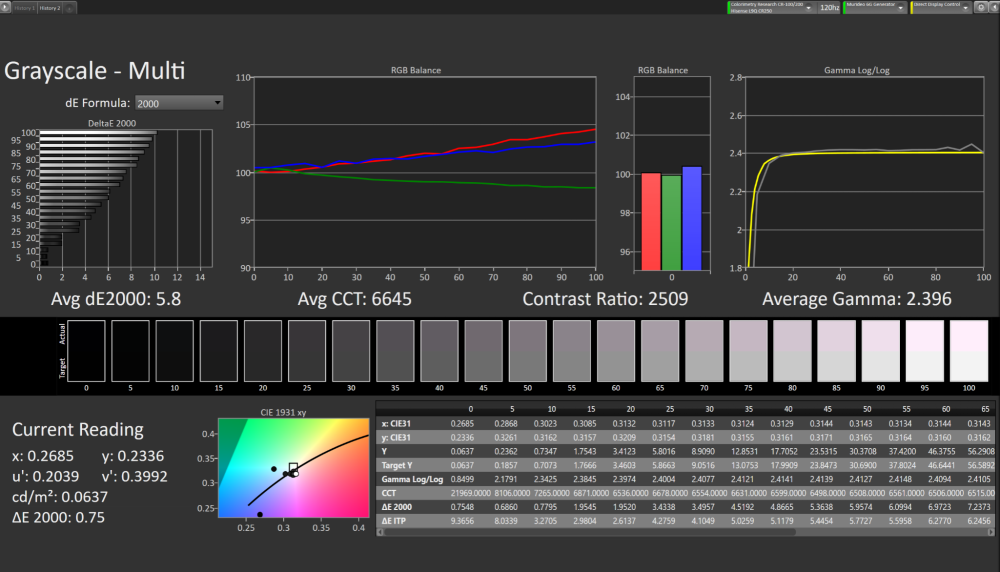The height and width of the screenshot is (572, 1000).
Task: Select the 10 grayscale swatch
Action: 174,351
